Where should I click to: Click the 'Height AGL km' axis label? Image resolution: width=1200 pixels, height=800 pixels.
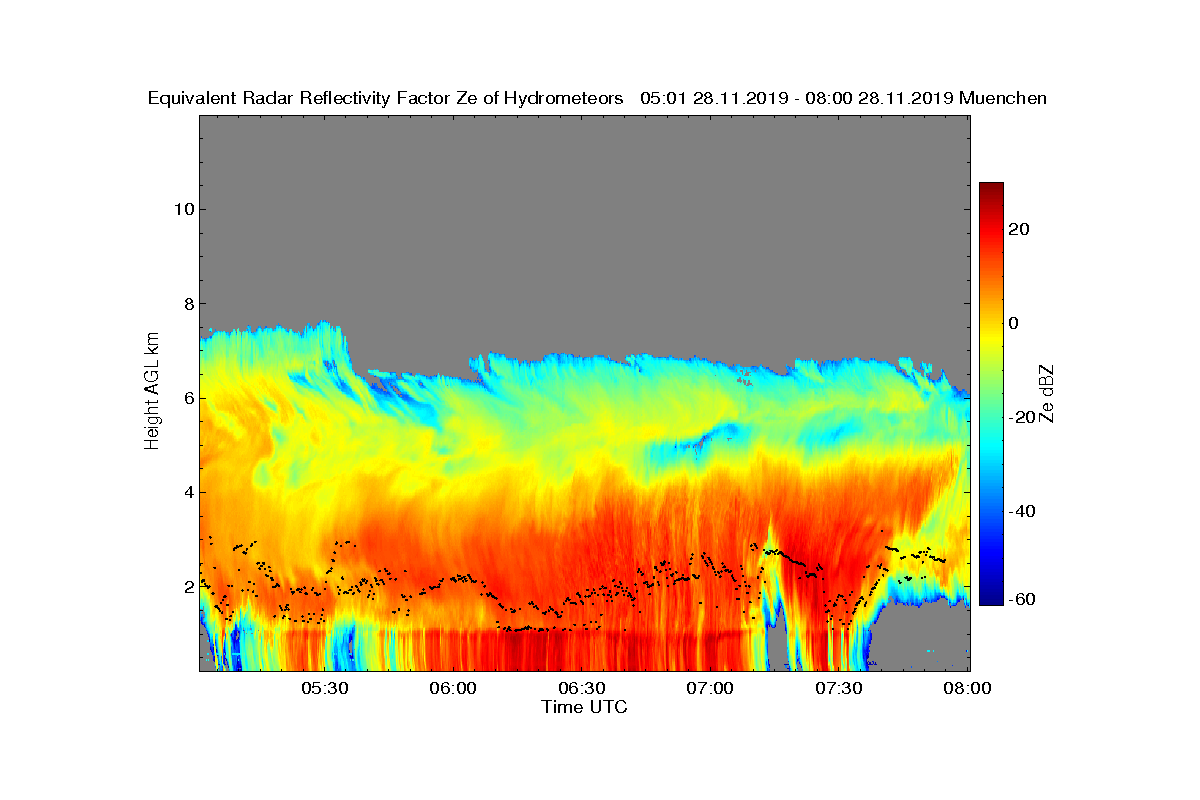point(152,393)
